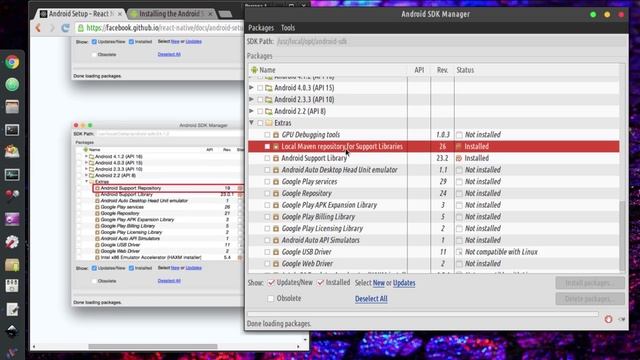Click the 'Not compatible with Linux' status

point(501,252)
